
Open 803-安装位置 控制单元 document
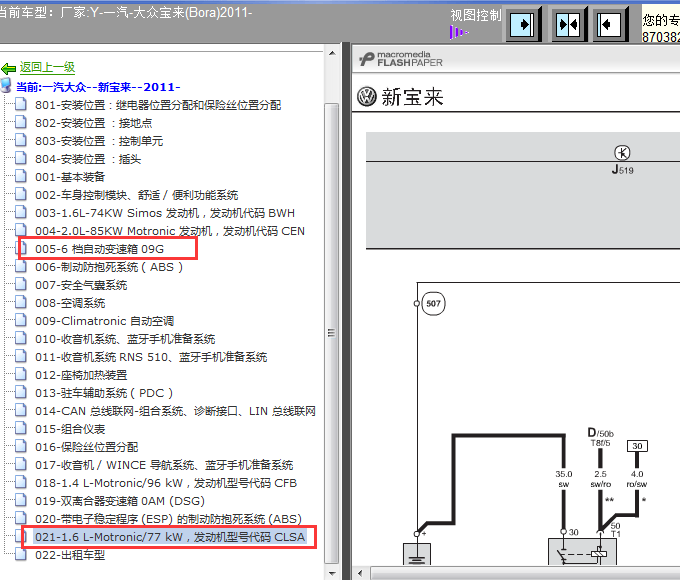[x=99, y=141]
